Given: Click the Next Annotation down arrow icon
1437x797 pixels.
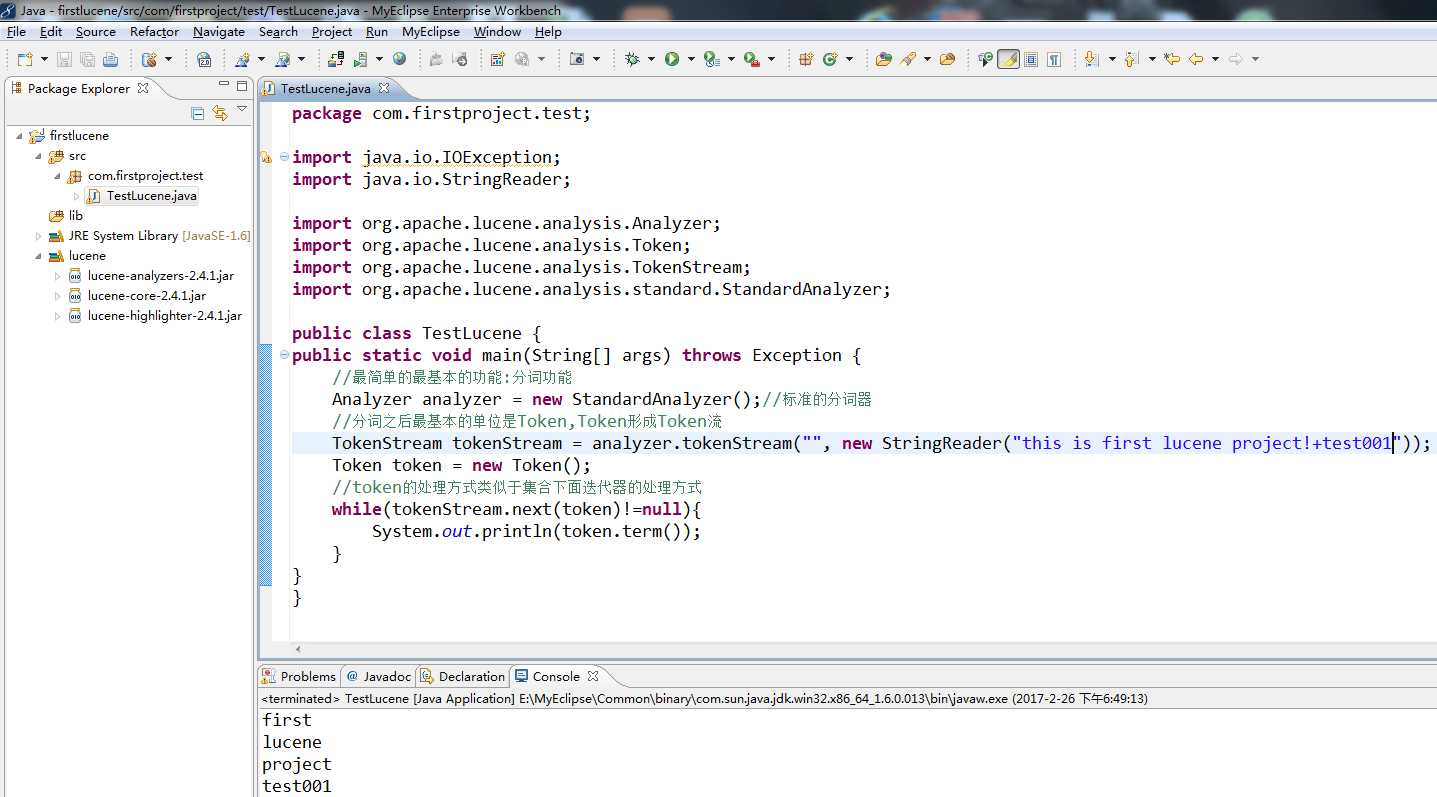Looking at the screenshot, I should (x=1091, y=59).
